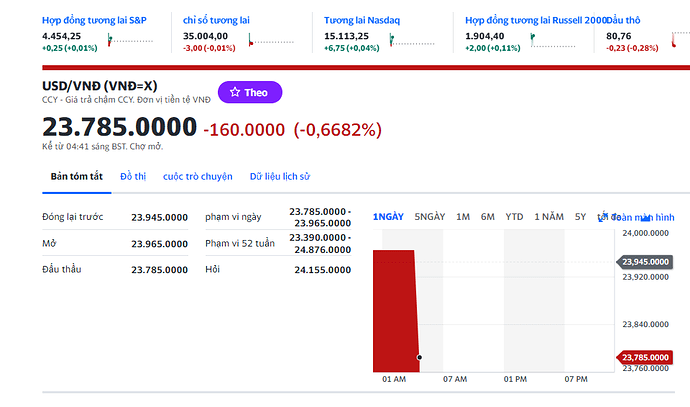Go to Dữ liệu lịch sử tab
Screen dimensions: 690x407
tap(280, 177)
